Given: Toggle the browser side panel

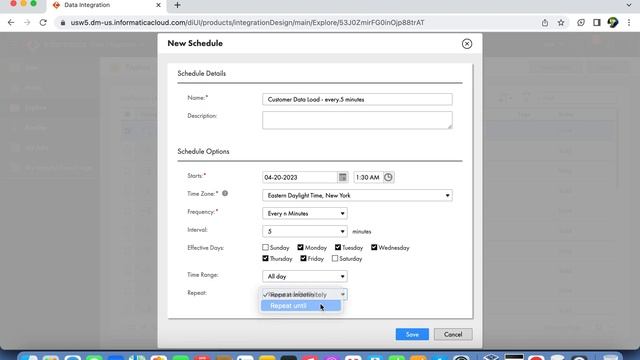Looking at the screenshot, I should [597, 22].
